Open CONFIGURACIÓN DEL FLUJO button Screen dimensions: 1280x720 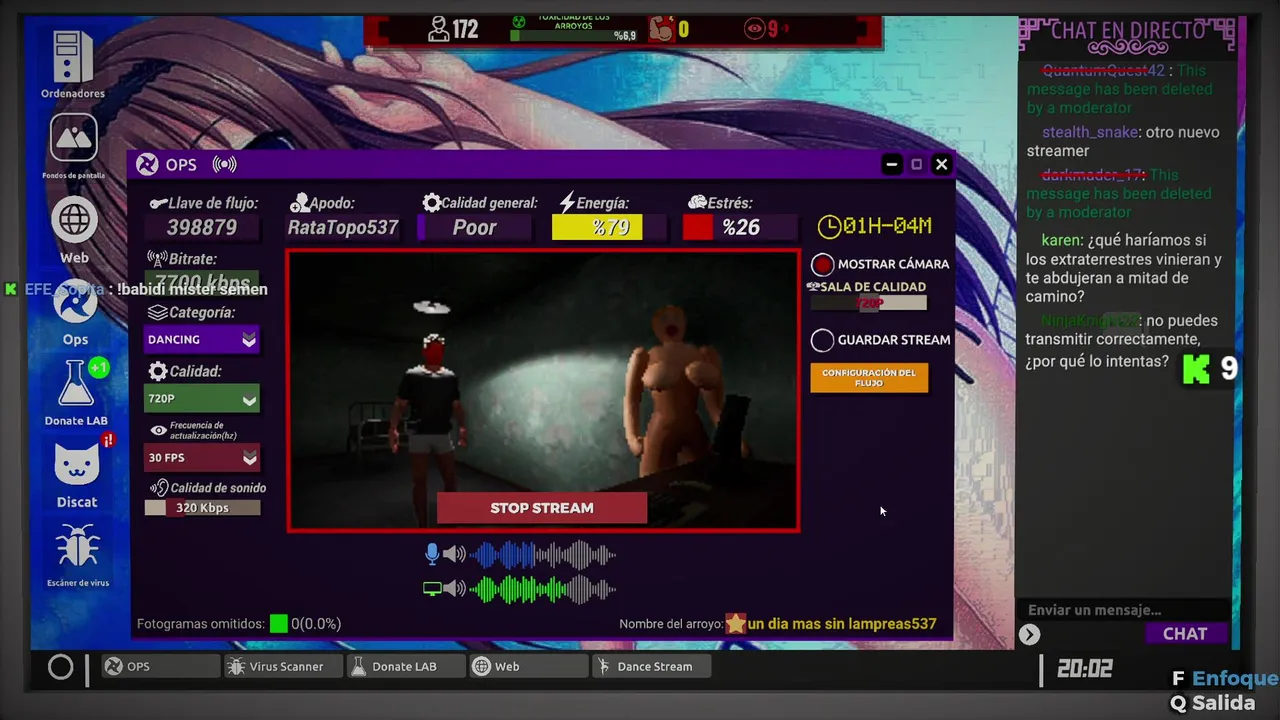[x=869, y=378]
